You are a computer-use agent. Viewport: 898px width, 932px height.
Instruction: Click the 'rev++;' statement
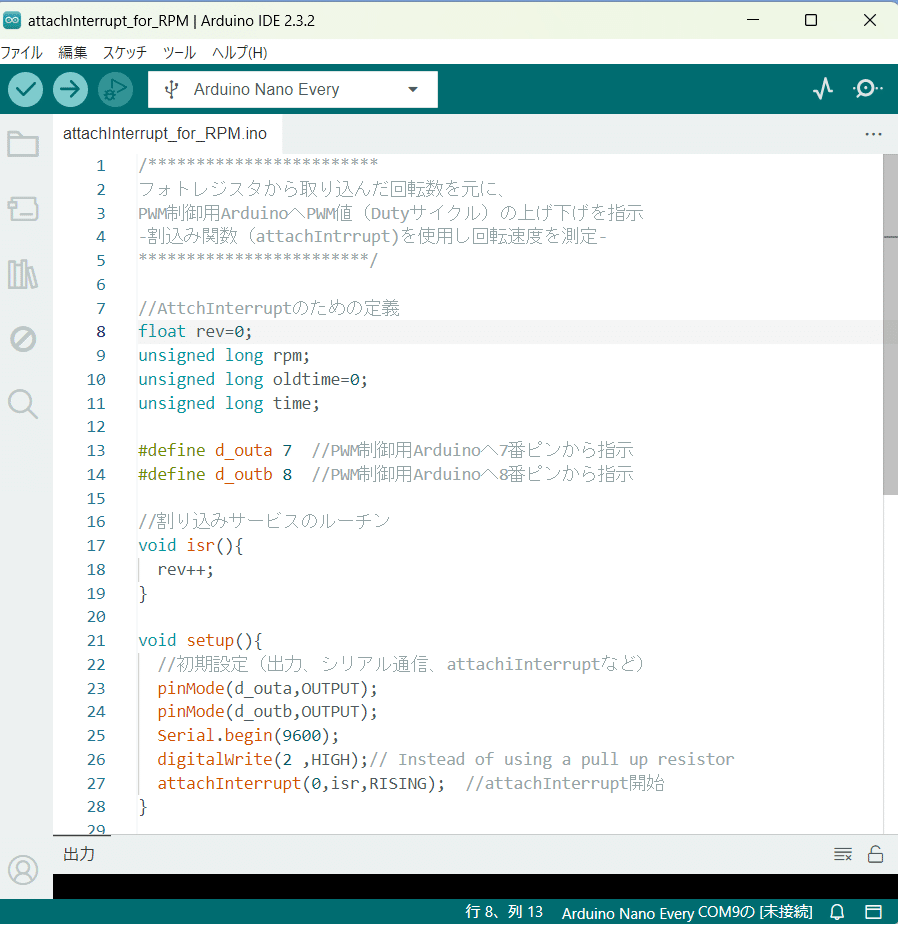click(x=185, y=569)
